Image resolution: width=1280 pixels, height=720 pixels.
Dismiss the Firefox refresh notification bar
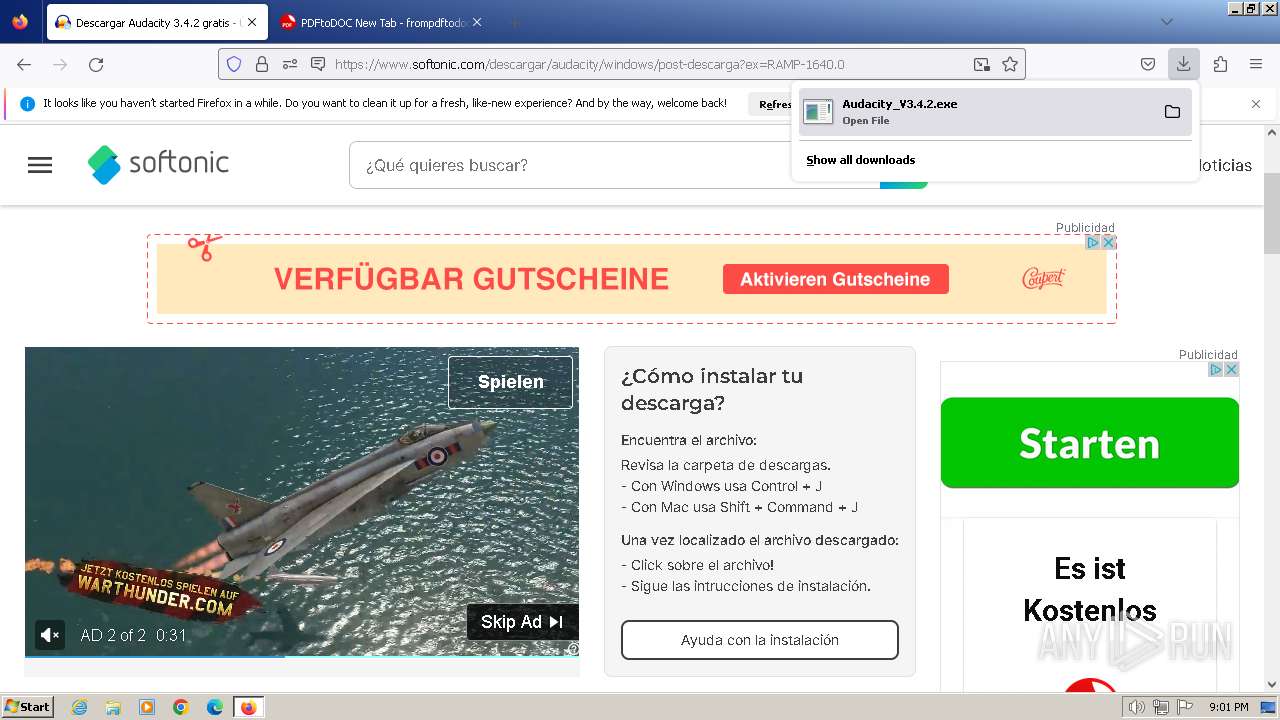pyautogui.click(x=1256, y=104)
